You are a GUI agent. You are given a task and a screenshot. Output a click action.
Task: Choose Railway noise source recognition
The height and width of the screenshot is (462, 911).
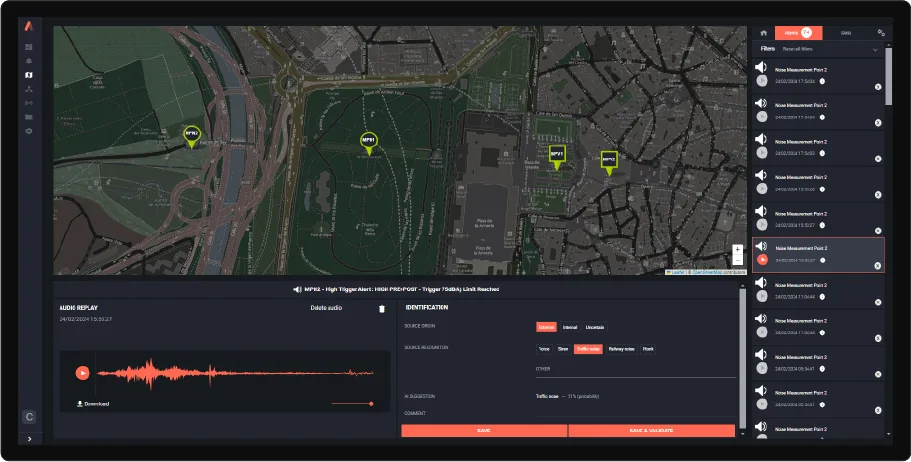(621, 349)
